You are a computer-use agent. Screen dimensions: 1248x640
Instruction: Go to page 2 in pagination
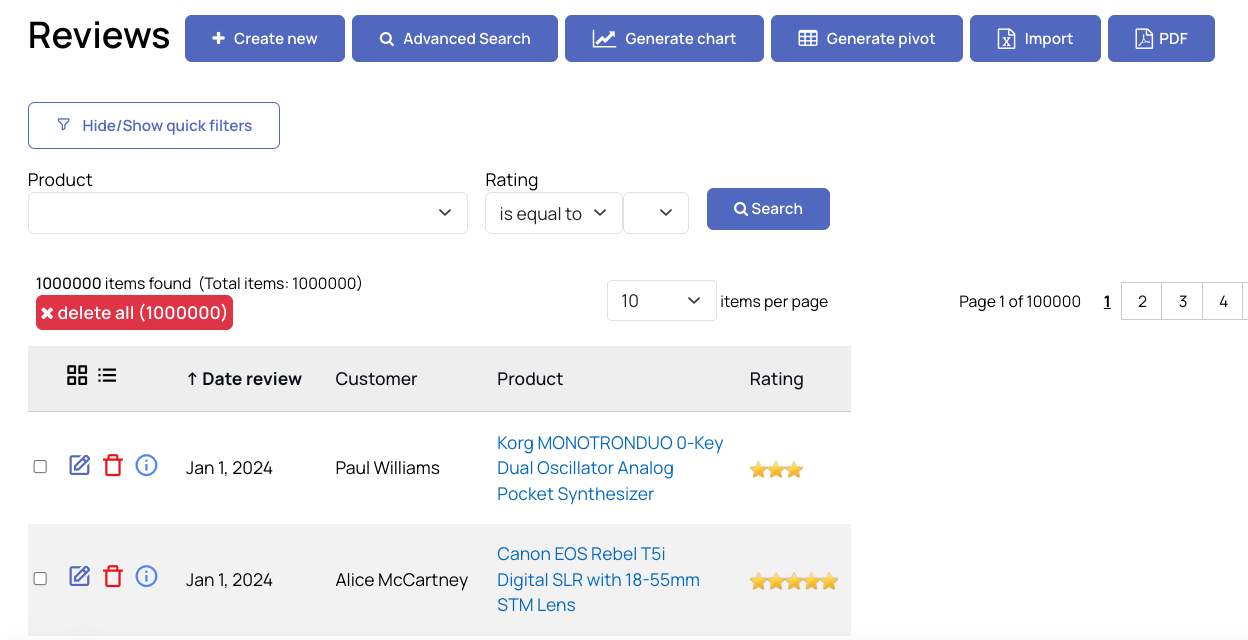(x=1142, y=301)
